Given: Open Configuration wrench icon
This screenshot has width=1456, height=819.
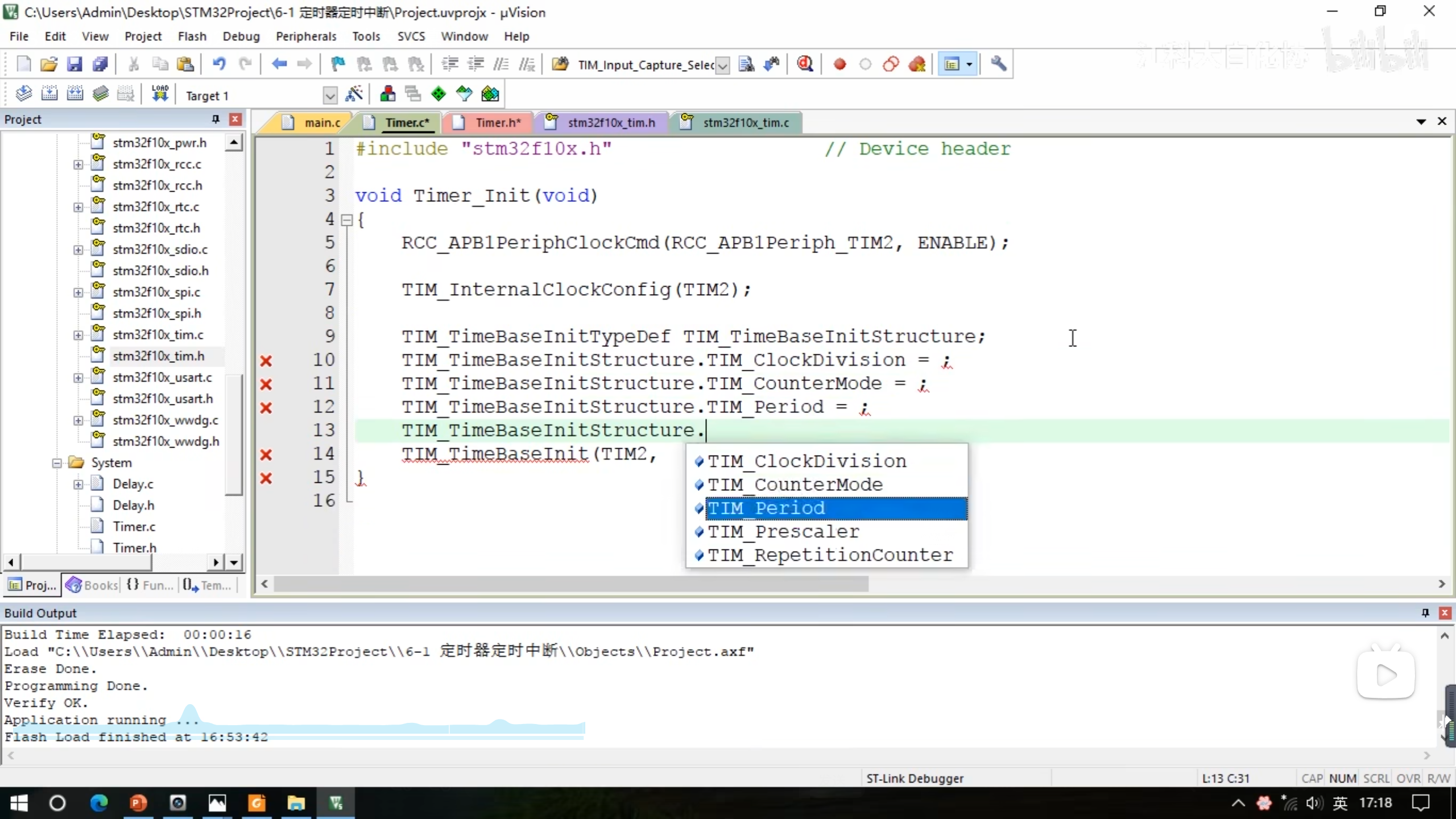Looking at the screenshot, I should [998, 64].
